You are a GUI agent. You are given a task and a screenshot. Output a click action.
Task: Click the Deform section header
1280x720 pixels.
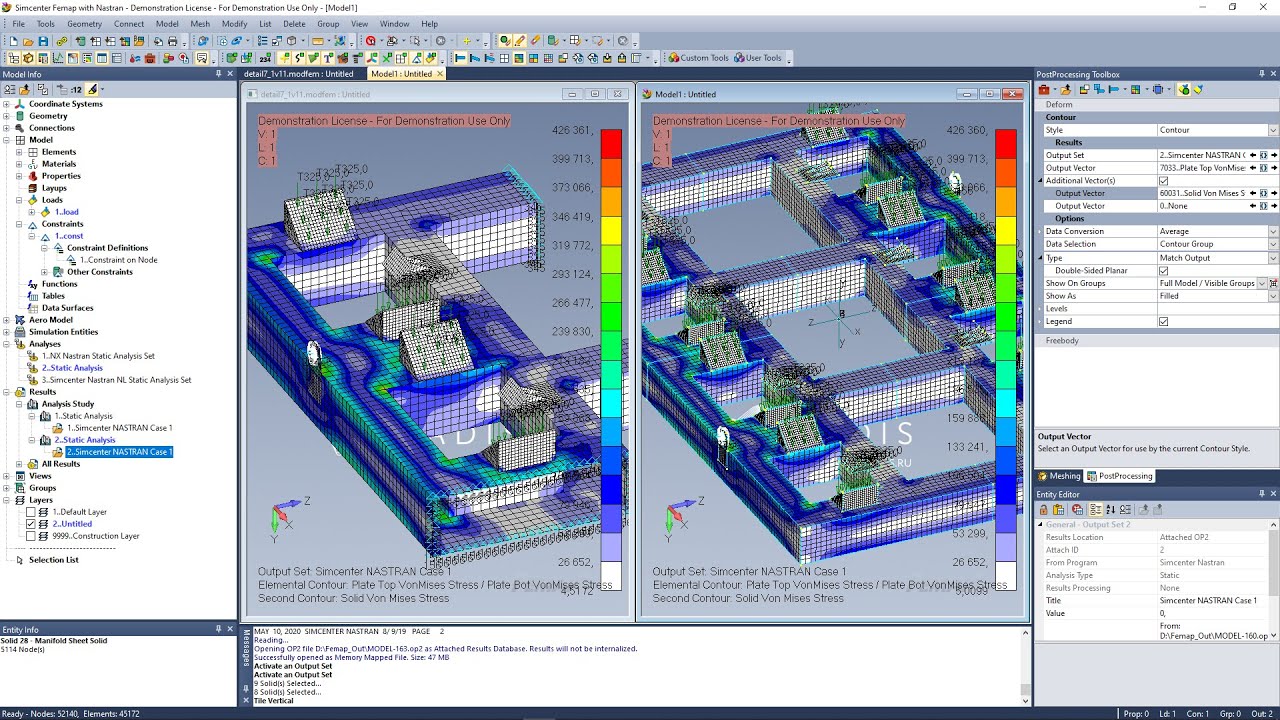1158,104
